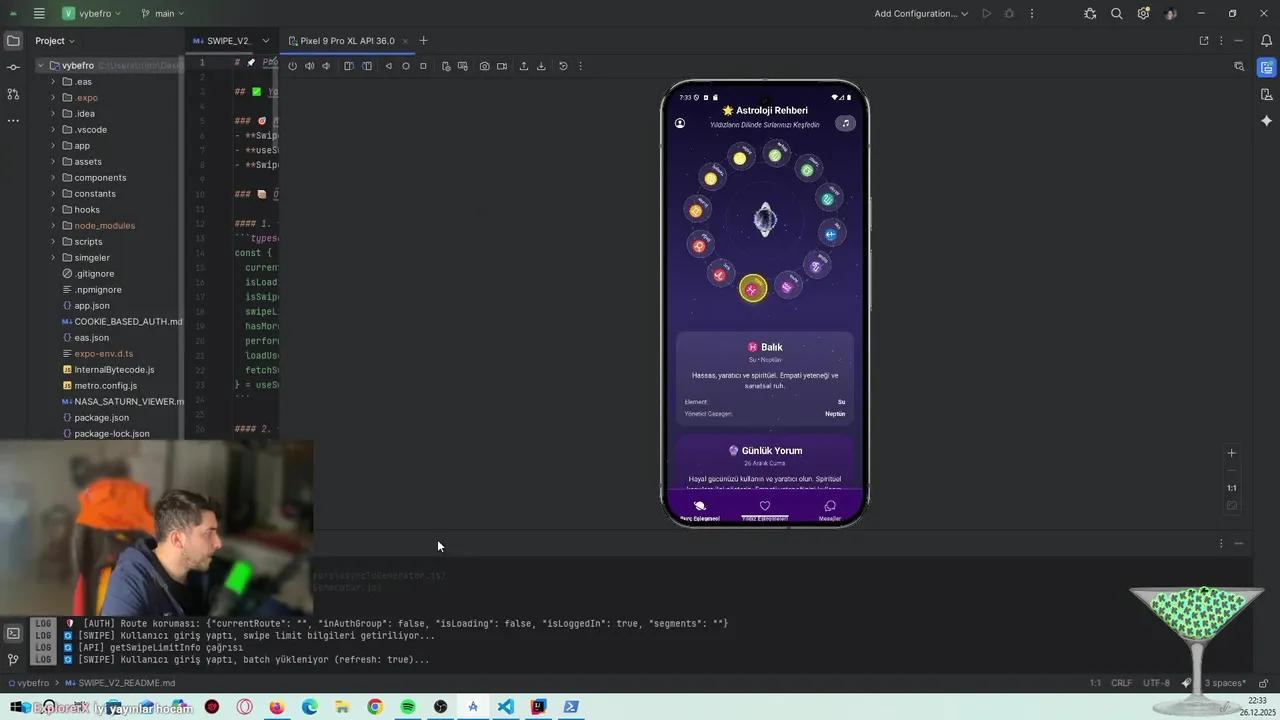Image resolution: width=1280 pixels, height=720 pixels.
Task: Rotate emulator right
Action: 367,66
